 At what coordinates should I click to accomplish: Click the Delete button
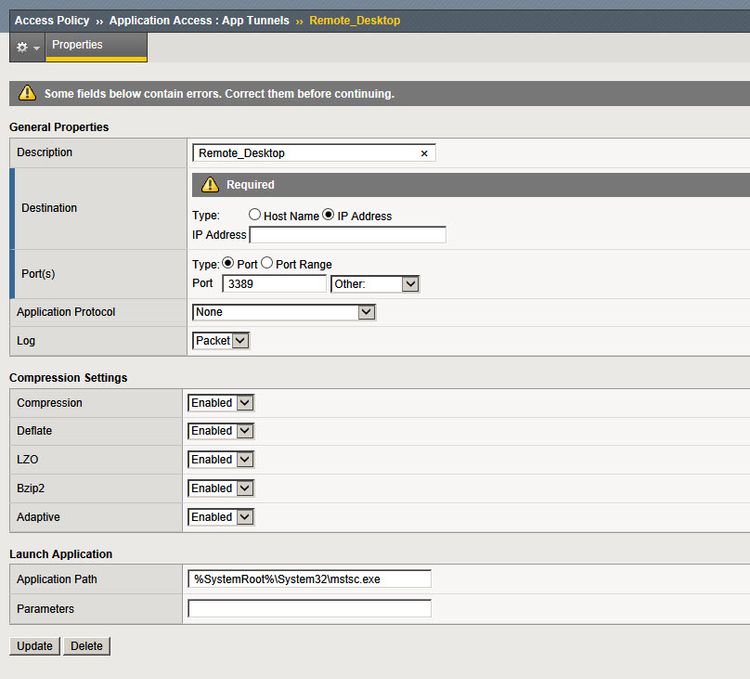point(87,646)
